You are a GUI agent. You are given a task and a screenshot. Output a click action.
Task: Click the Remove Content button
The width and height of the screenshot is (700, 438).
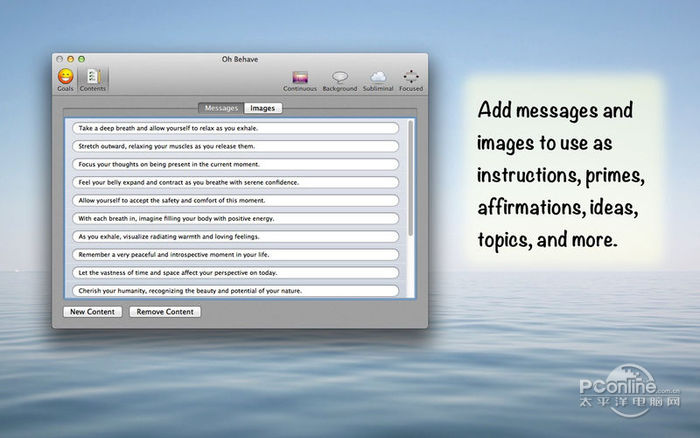pos(165,312)
